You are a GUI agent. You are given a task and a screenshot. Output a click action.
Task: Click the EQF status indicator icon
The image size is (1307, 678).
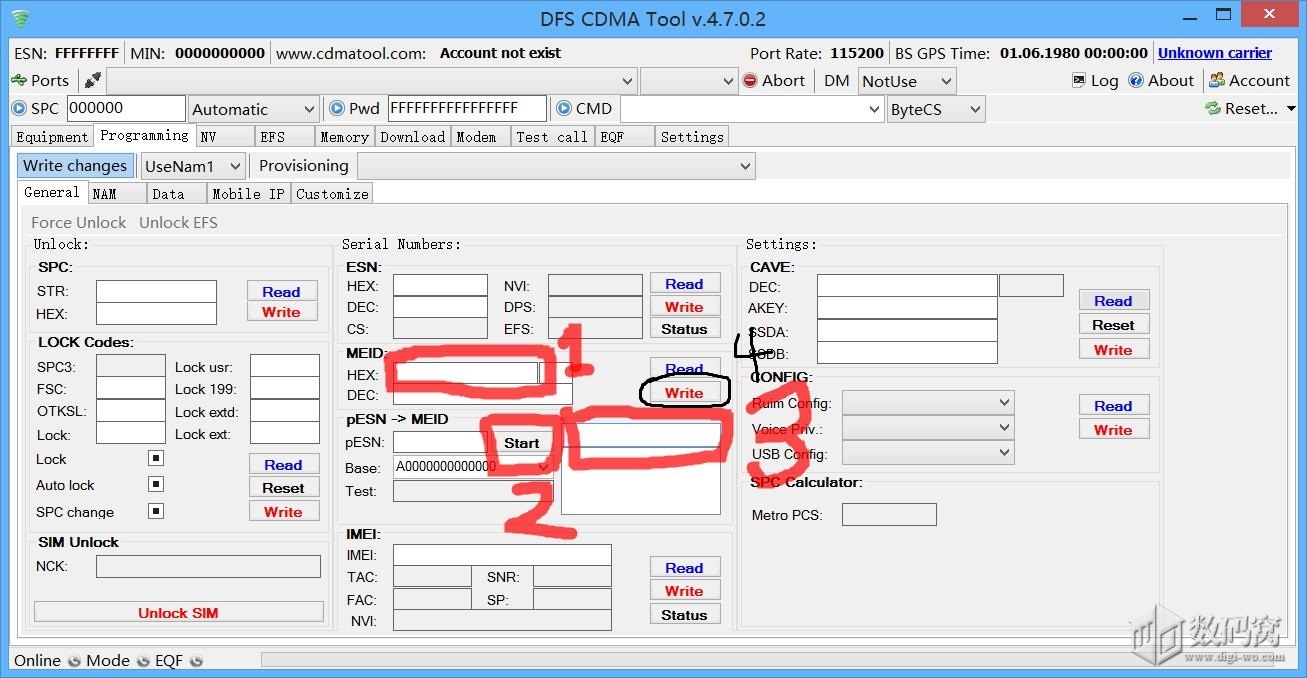click(196, 661)
